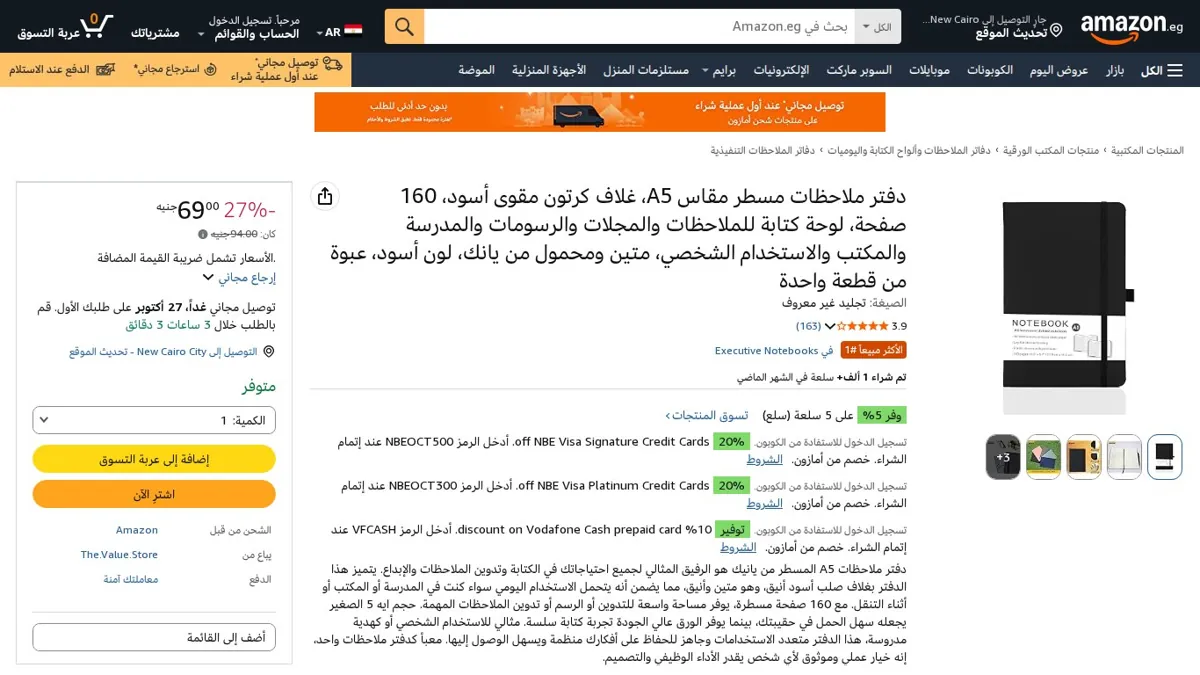Viewport: 1200px width, 675px height.
Task: Click the 'الأكثر مبيعاً #1' best seller badge
Action: coord(874,350)
